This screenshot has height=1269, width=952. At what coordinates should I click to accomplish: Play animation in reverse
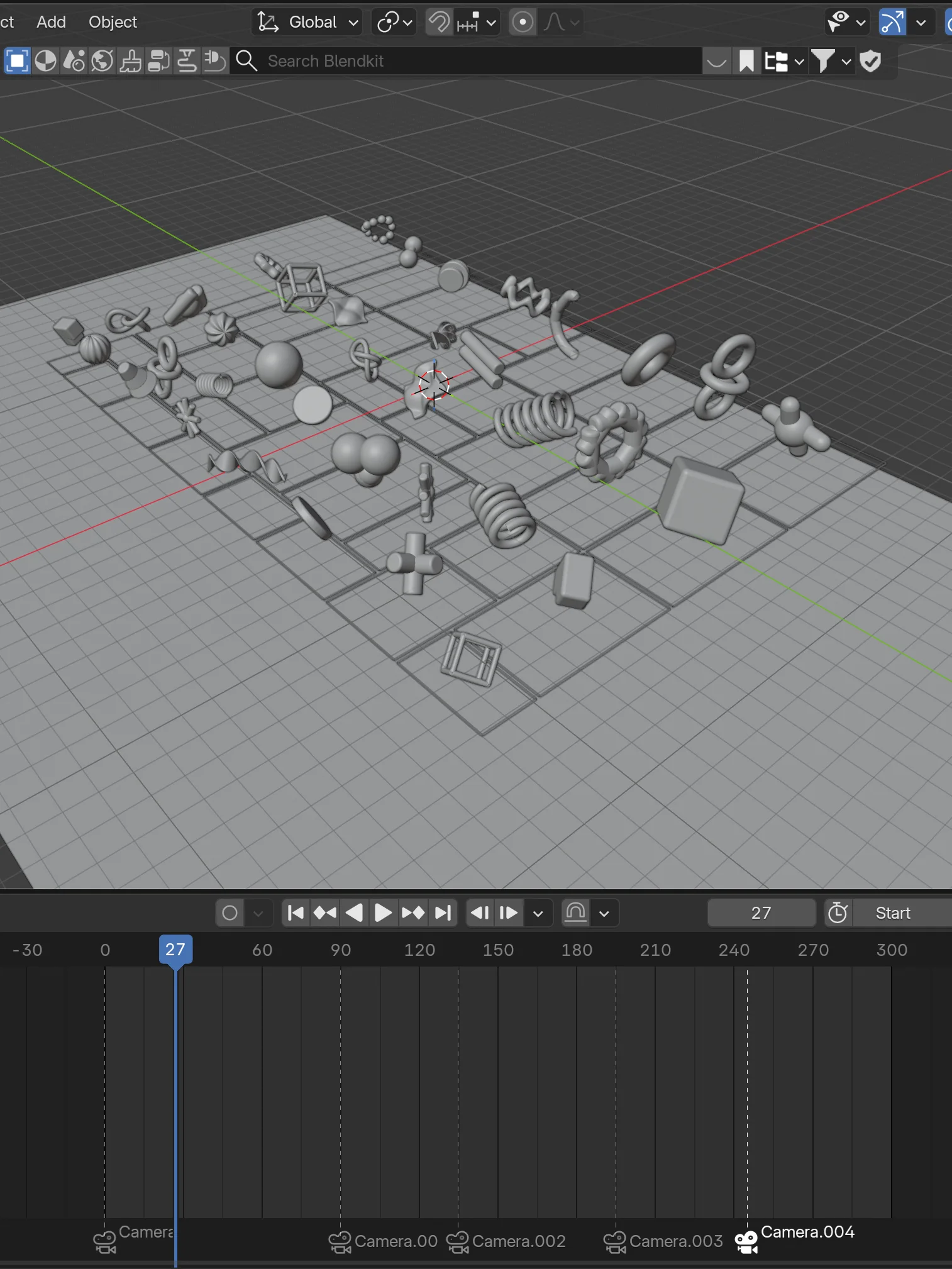(x=355, y=913)
